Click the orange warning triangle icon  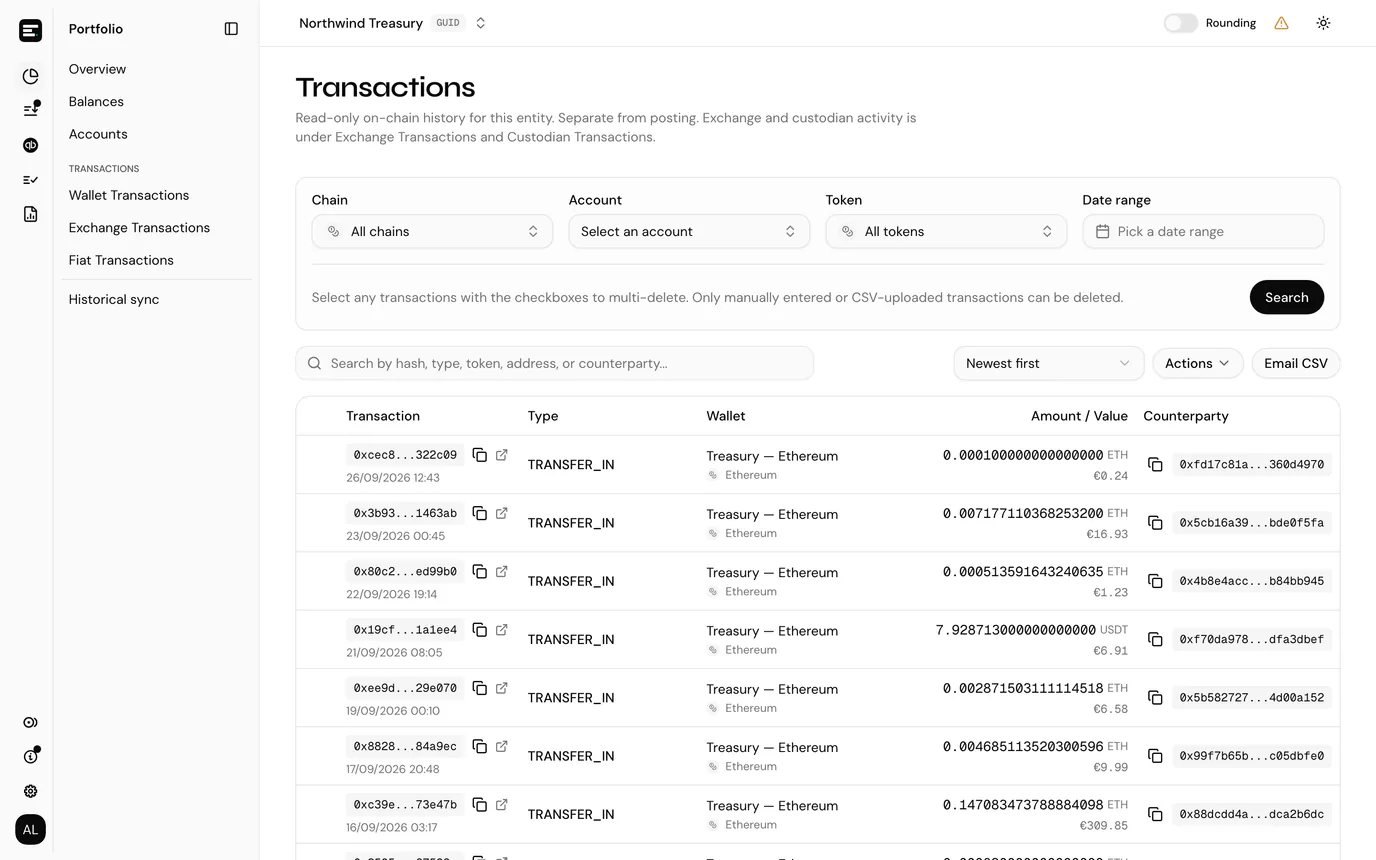(1281, 23)
